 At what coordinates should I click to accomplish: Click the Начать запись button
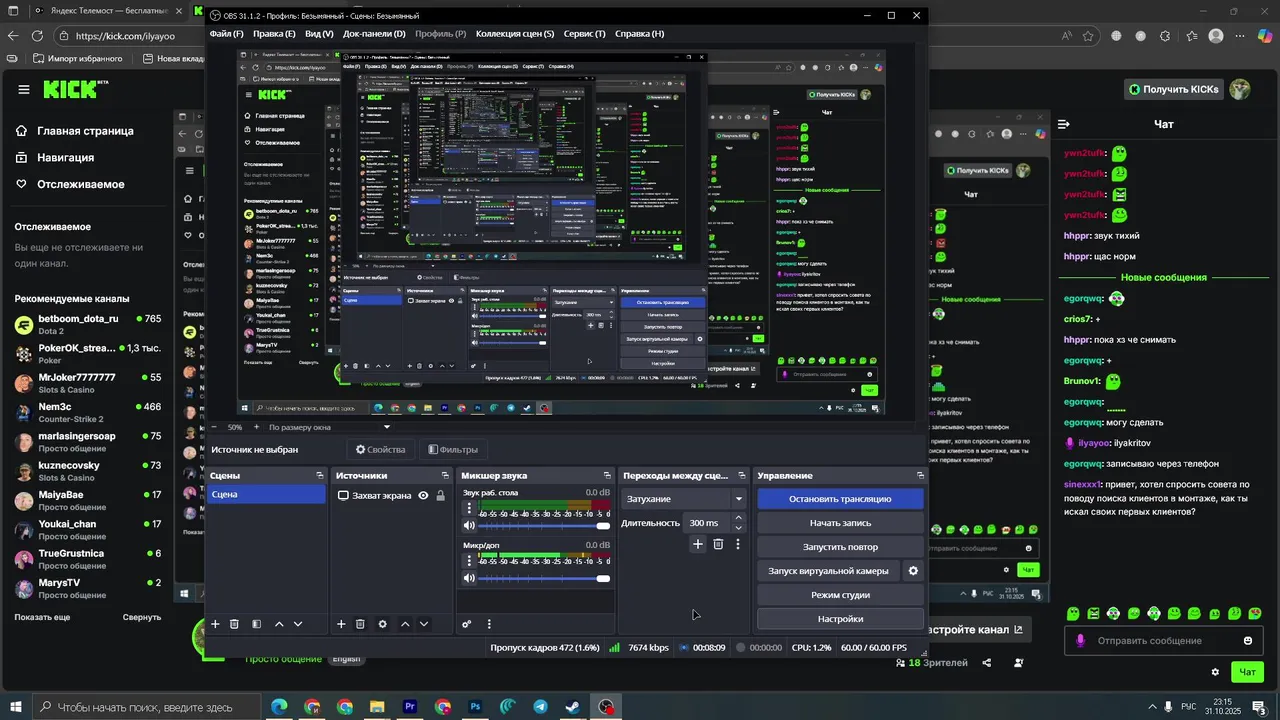(x=840, y=523)
